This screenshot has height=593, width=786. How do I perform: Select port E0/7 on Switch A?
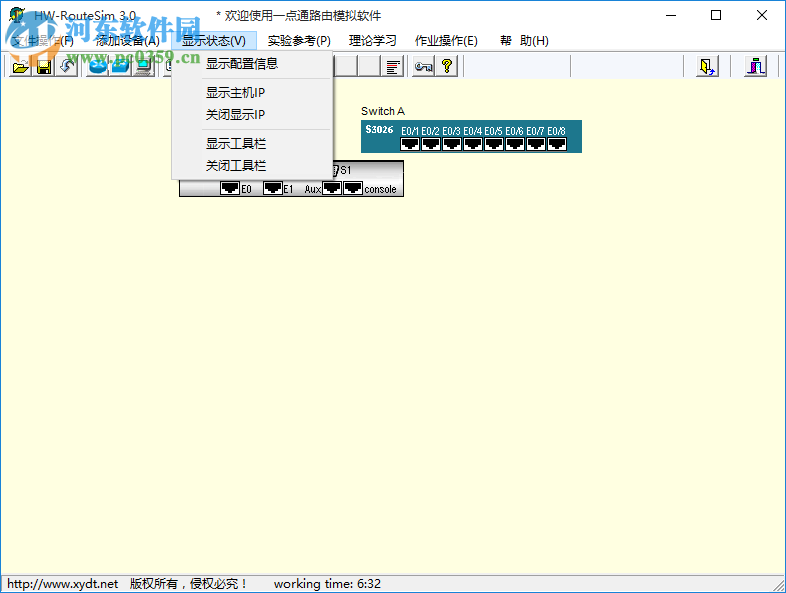[536, 144]
